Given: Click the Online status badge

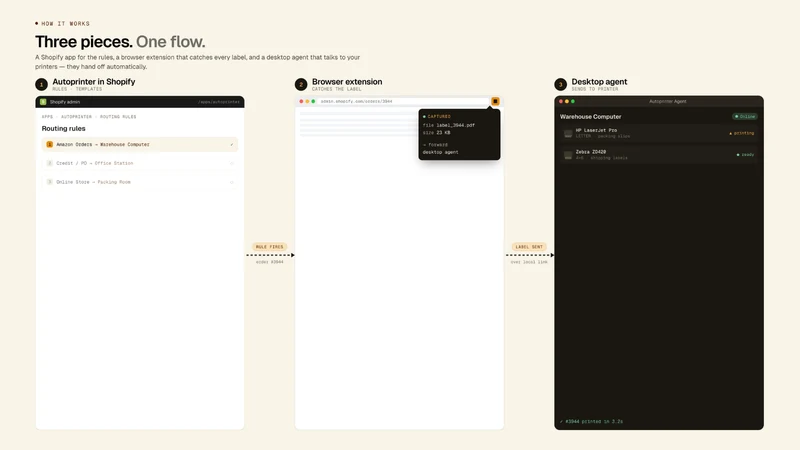Looking at the screenshot, I should click(745, 116).
